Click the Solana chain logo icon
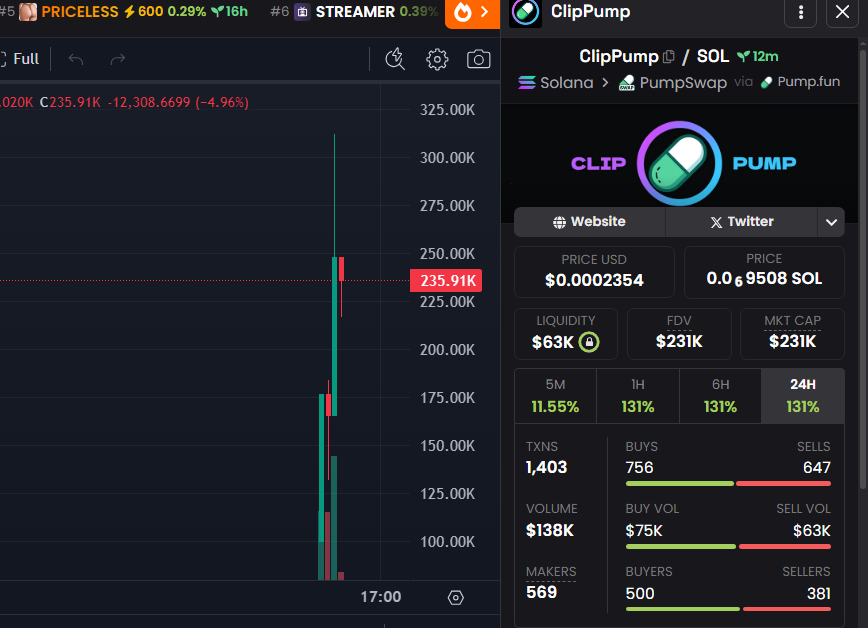 [x=526, y=83]
